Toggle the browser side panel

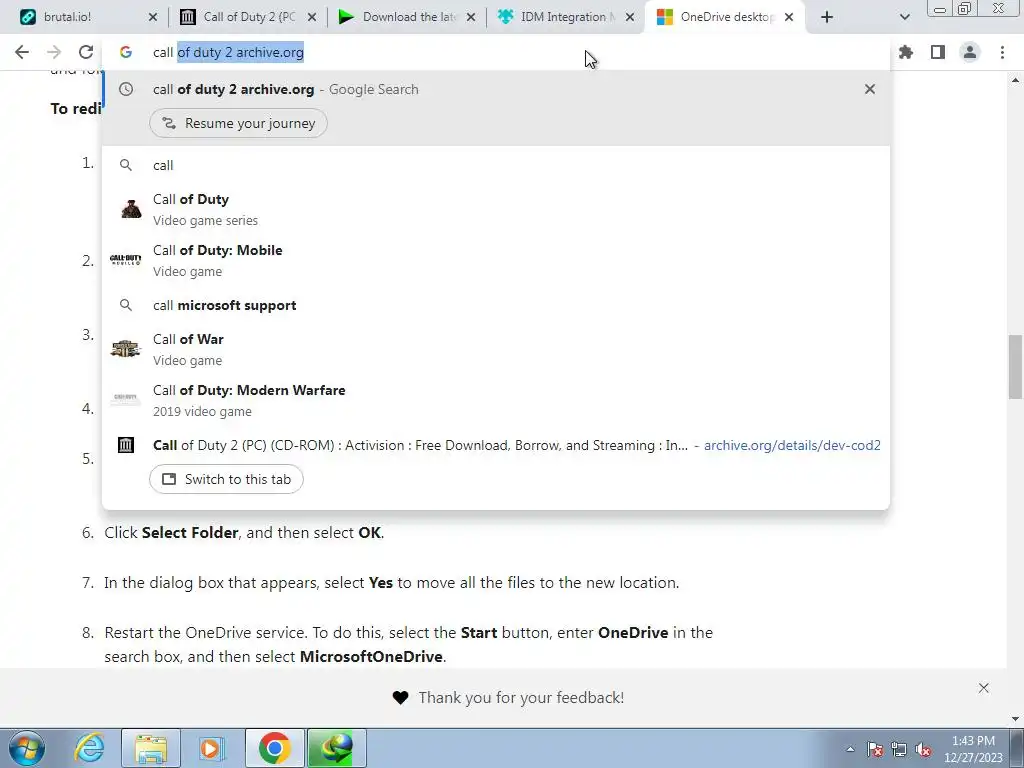938,52
